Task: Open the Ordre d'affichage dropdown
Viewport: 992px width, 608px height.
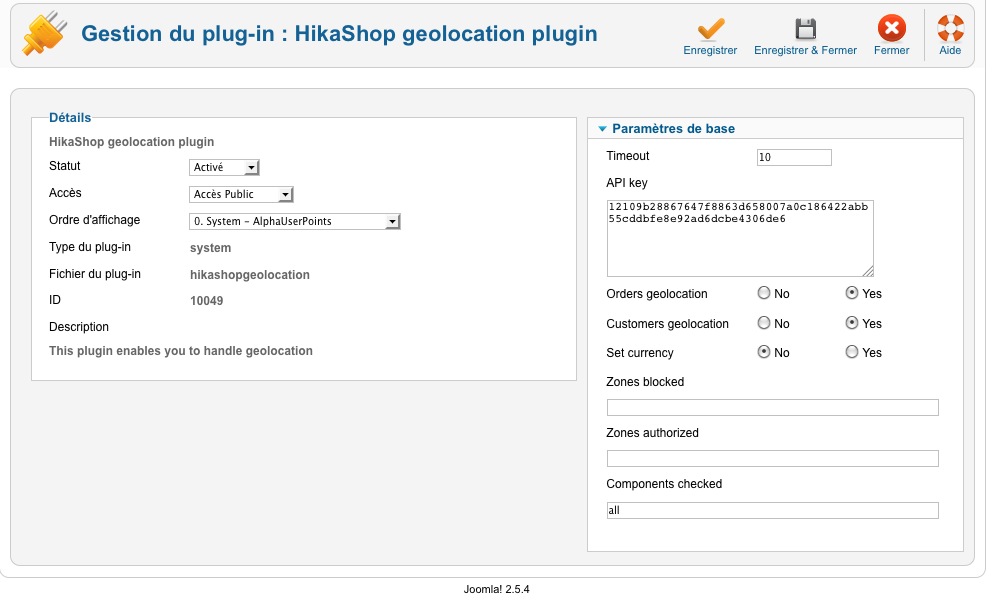Action: coord(295,221)
